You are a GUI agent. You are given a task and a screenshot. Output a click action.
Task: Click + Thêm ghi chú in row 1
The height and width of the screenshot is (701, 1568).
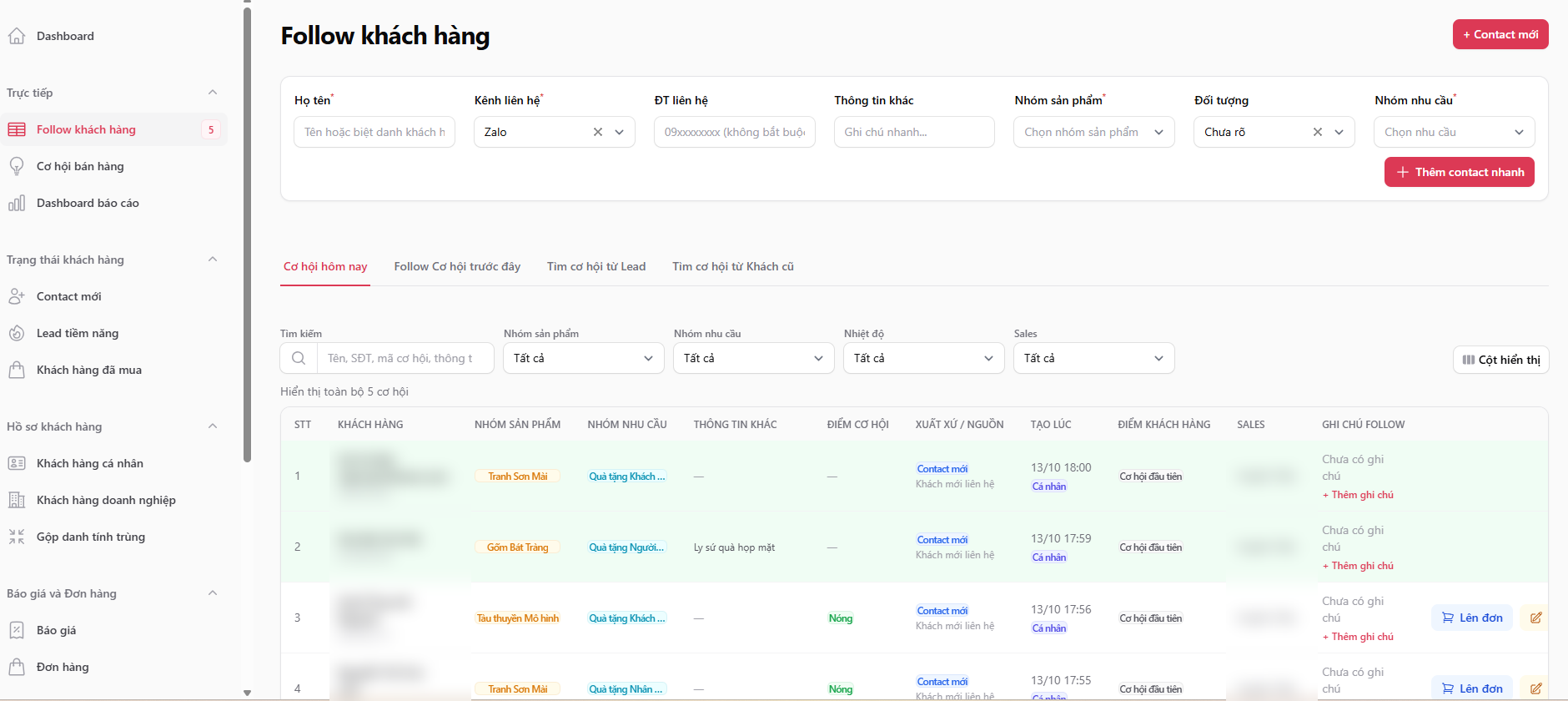coord(1358,495)
